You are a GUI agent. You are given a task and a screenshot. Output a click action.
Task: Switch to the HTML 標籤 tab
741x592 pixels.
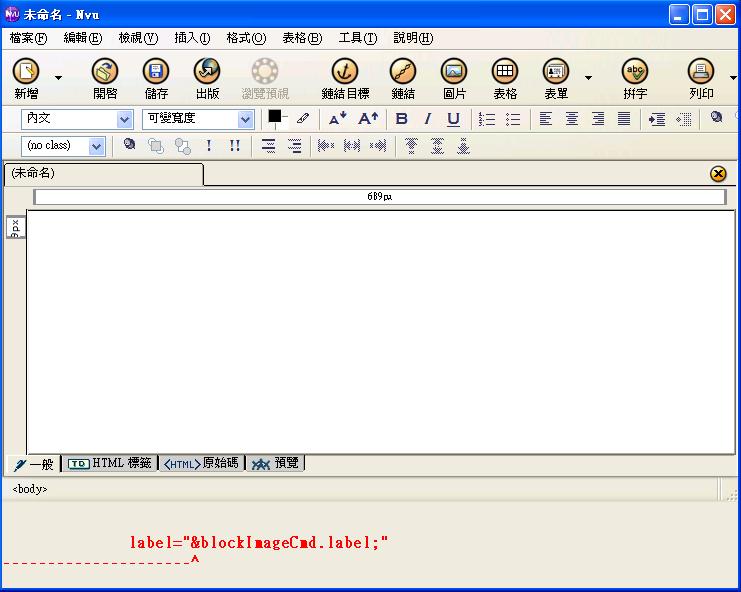pyautogui.click(x=110, y=463)
